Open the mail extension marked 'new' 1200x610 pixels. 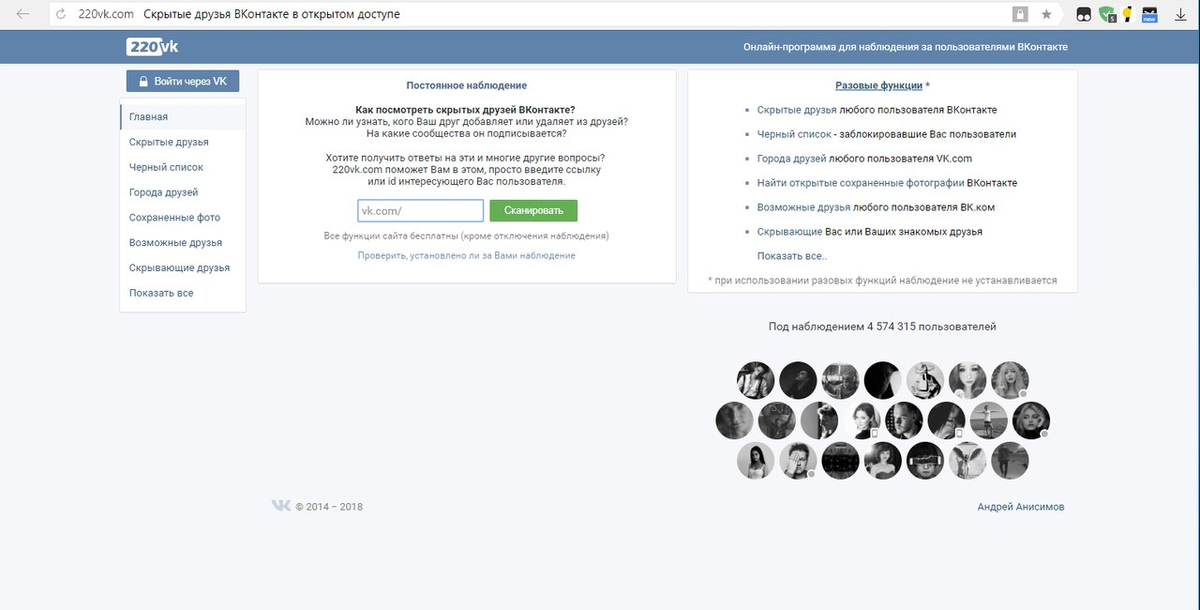1150,14
